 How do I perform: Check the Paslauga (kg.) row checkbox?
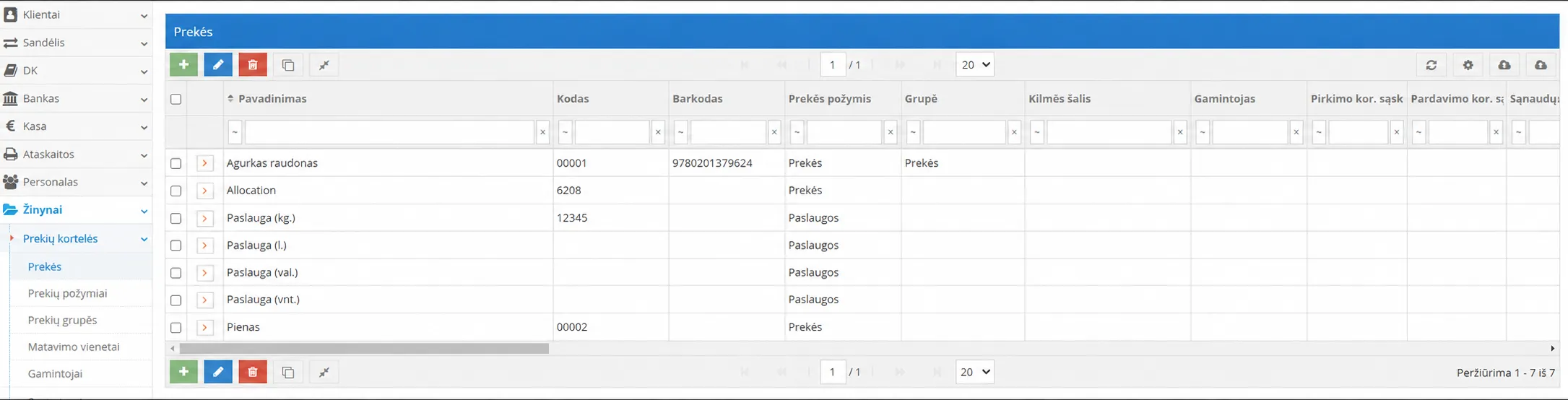pyautogui.click(x=176, y=218)
